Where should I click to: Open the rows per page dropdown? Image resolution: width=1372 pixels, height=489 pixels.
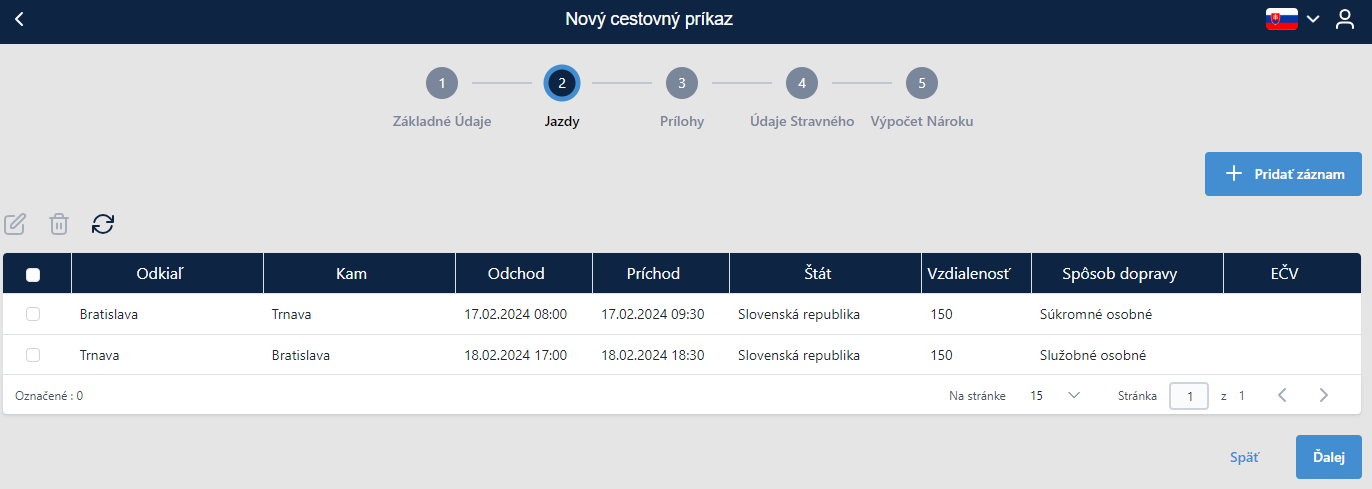[x=1055, y=395]
